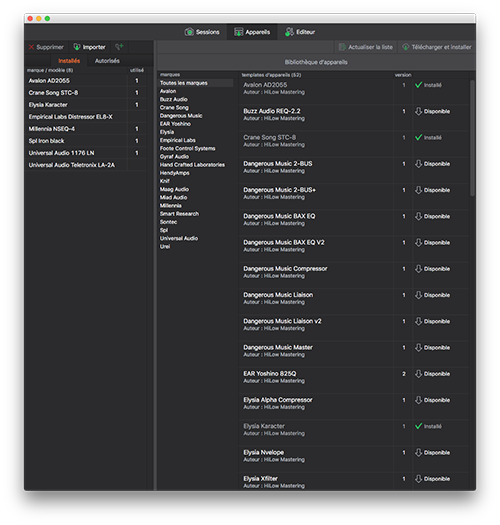Click the add-device plus icon next to Importer
The width and height of the screenshot is (500, 525).
(x=119, y=47)
